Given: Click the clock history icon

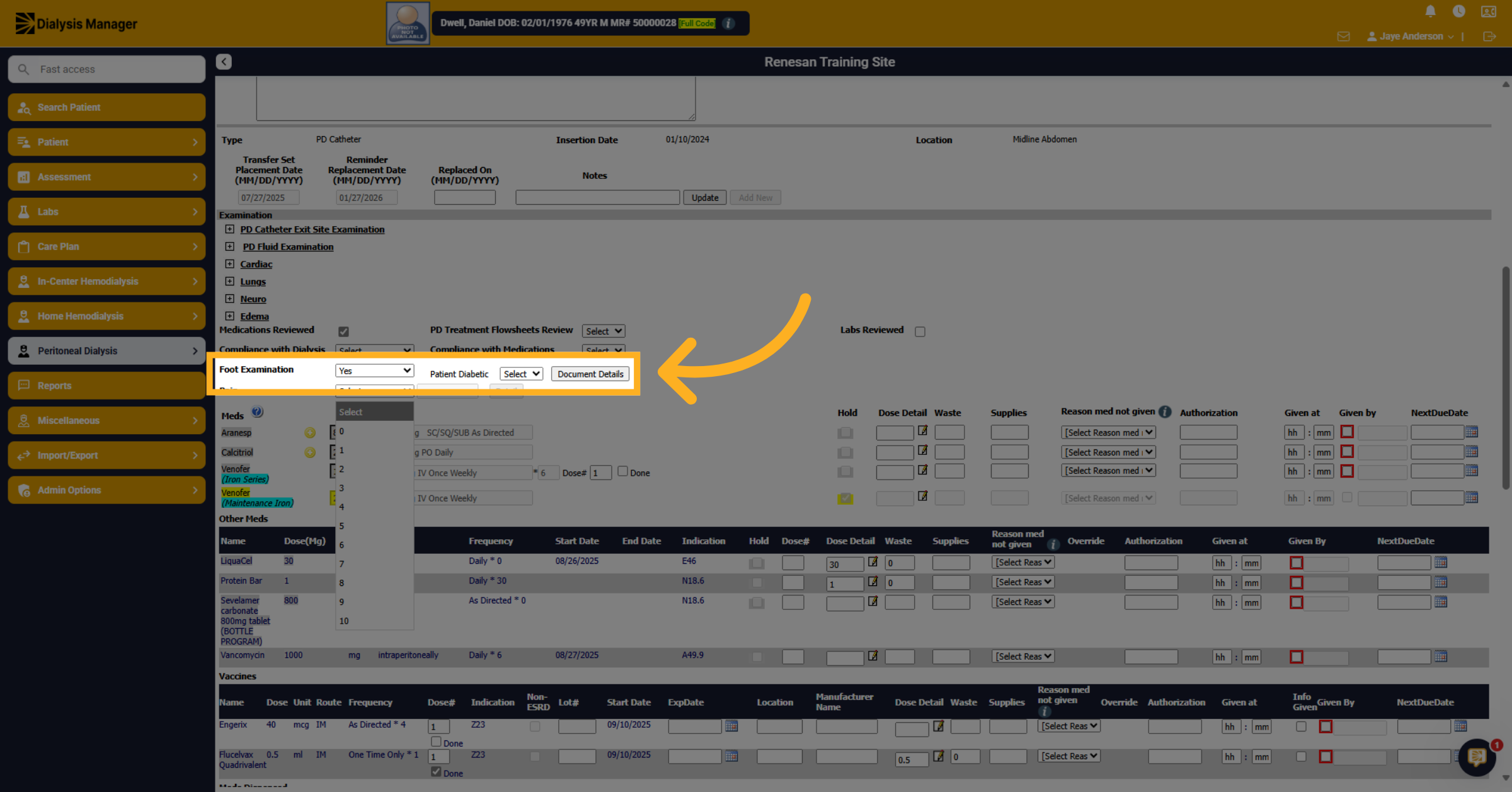Looking at the screenshot, I should click(1458, 11).
